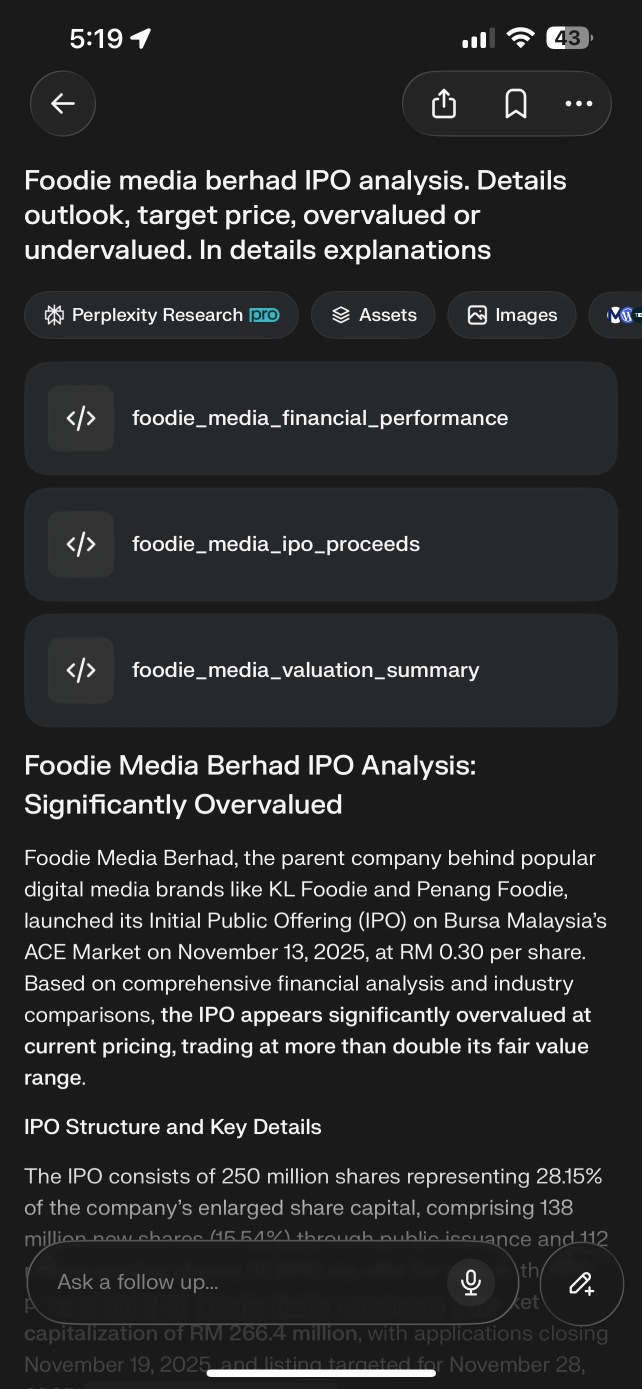Open code icon of foodie_media_financial_performance
Screen dimensions: 642x1389
(x=81, y=418)
